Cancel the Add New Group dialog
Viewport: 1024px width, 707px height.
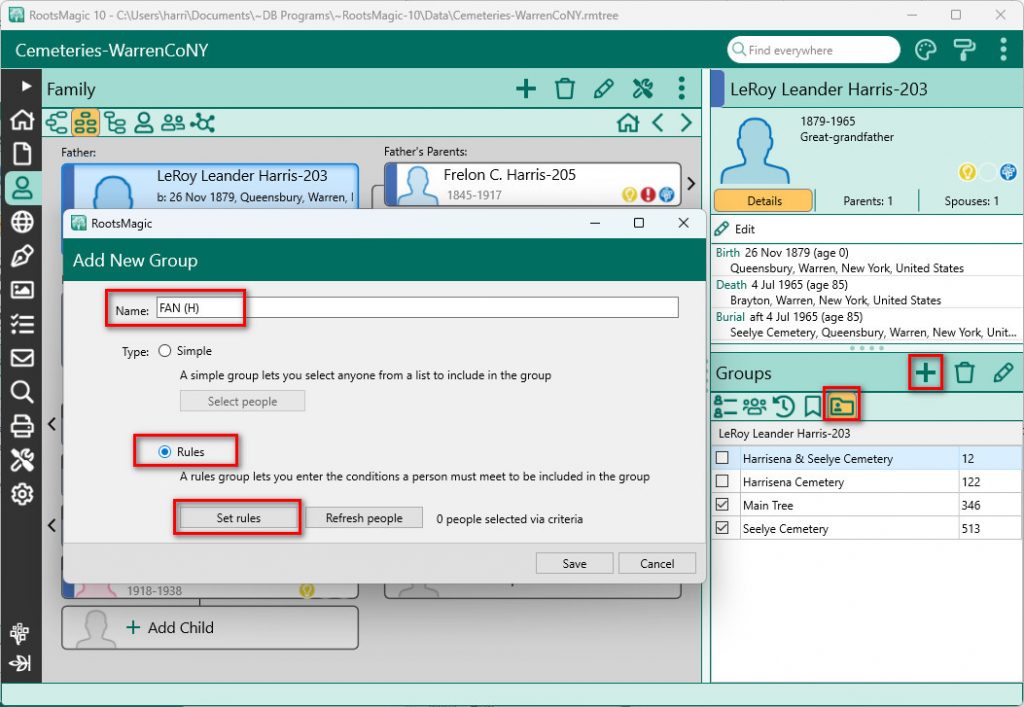[x=657, y=563]
